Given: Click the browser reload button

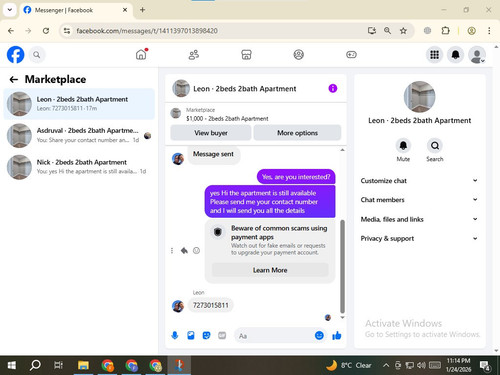Looking at the screenshot, I should 46,31.
